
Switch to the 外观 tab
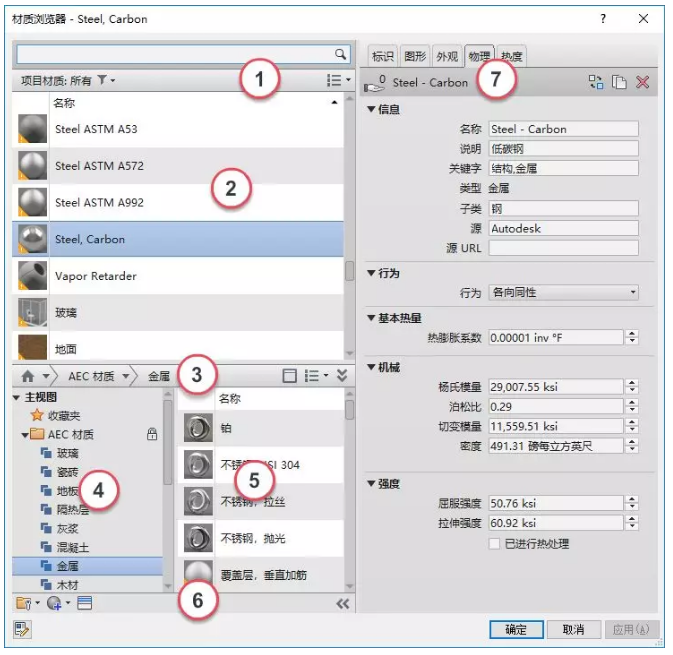pyautogui.click(x=447, y=56)
